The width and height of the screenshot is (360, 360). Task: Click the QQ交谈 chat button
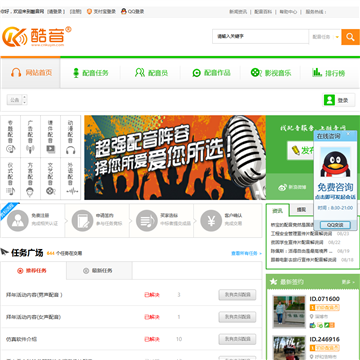coord(335,225)
